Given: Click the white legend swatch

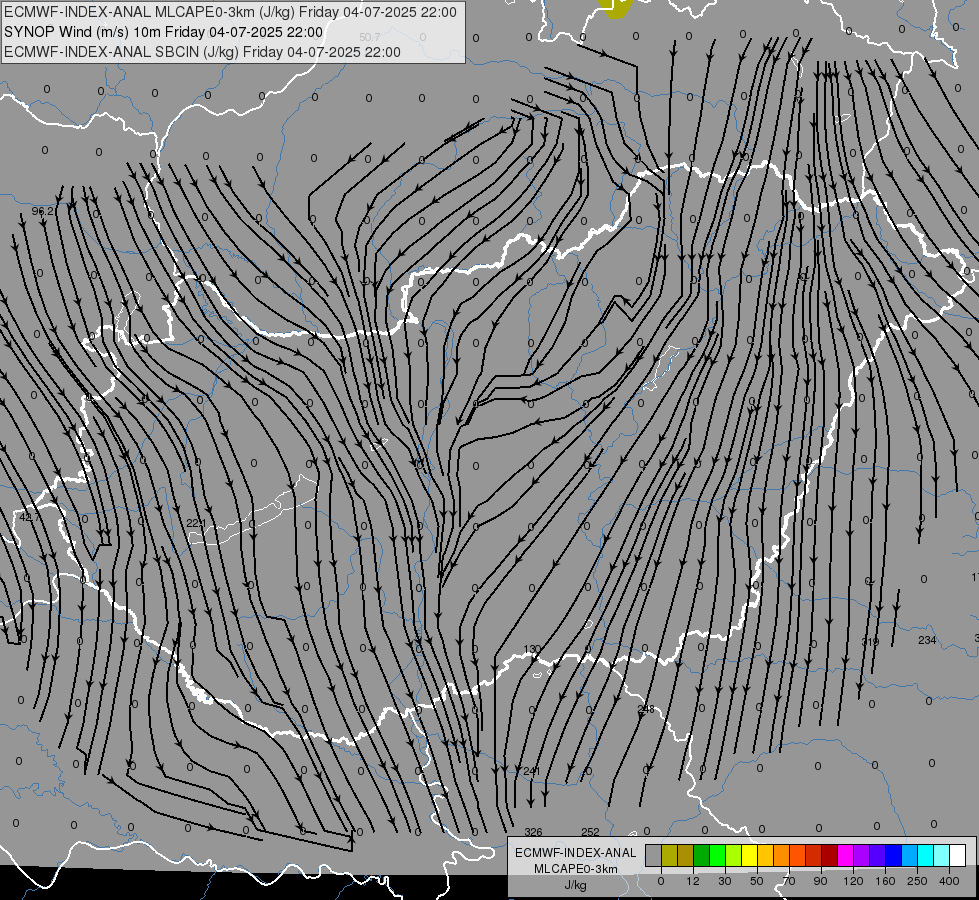Looking at the screenshot, I should point(958,856).
